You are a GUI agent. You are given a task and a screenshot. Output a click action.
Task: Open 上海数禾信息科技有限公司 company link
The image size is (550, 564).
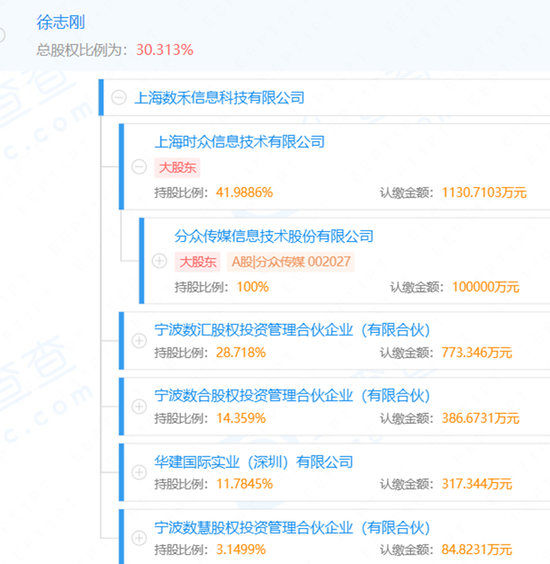[219, 98]
